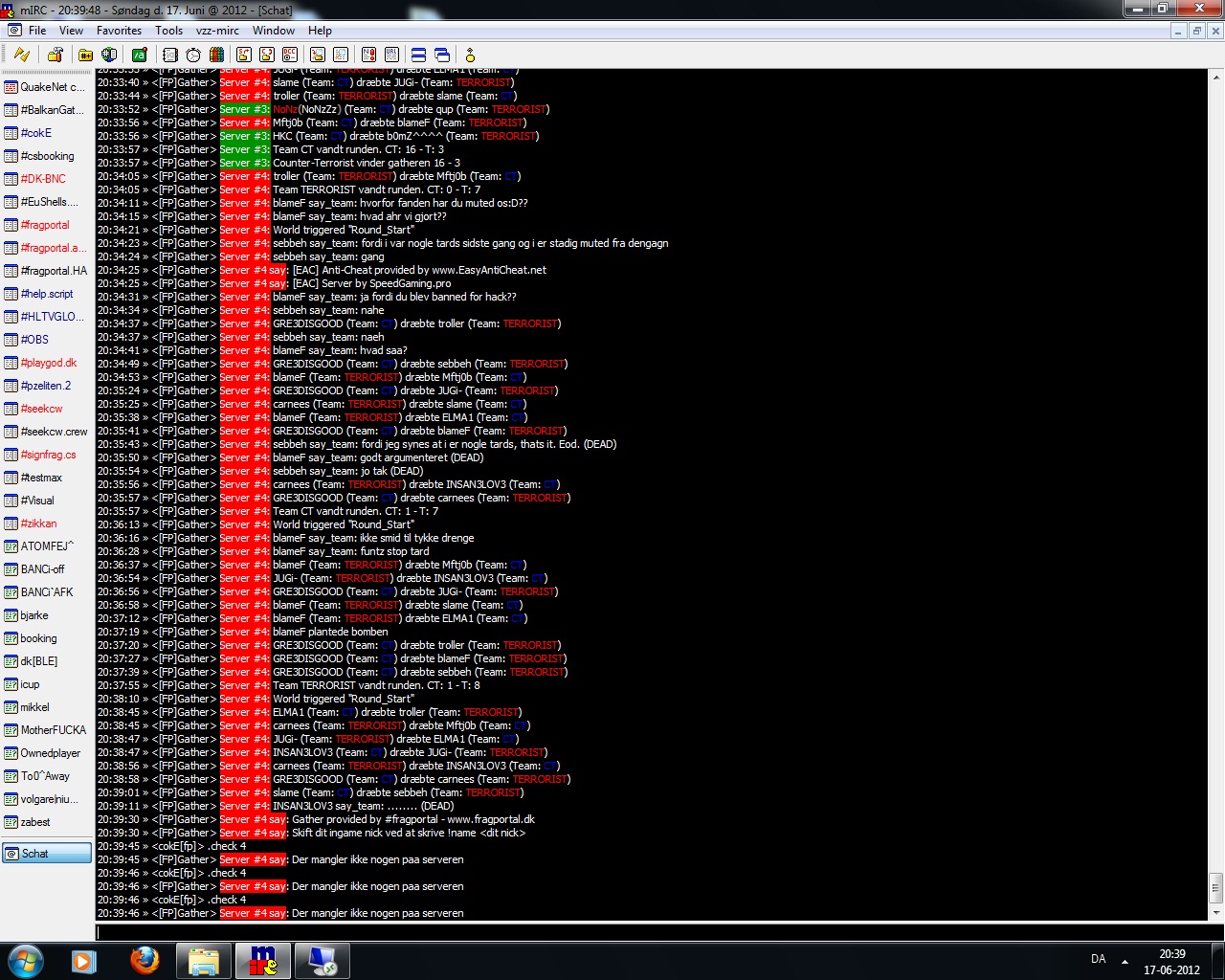This screenshot has width=1225, height=980.
Task: Open the Help menu
Action: [x=320, y=31]
